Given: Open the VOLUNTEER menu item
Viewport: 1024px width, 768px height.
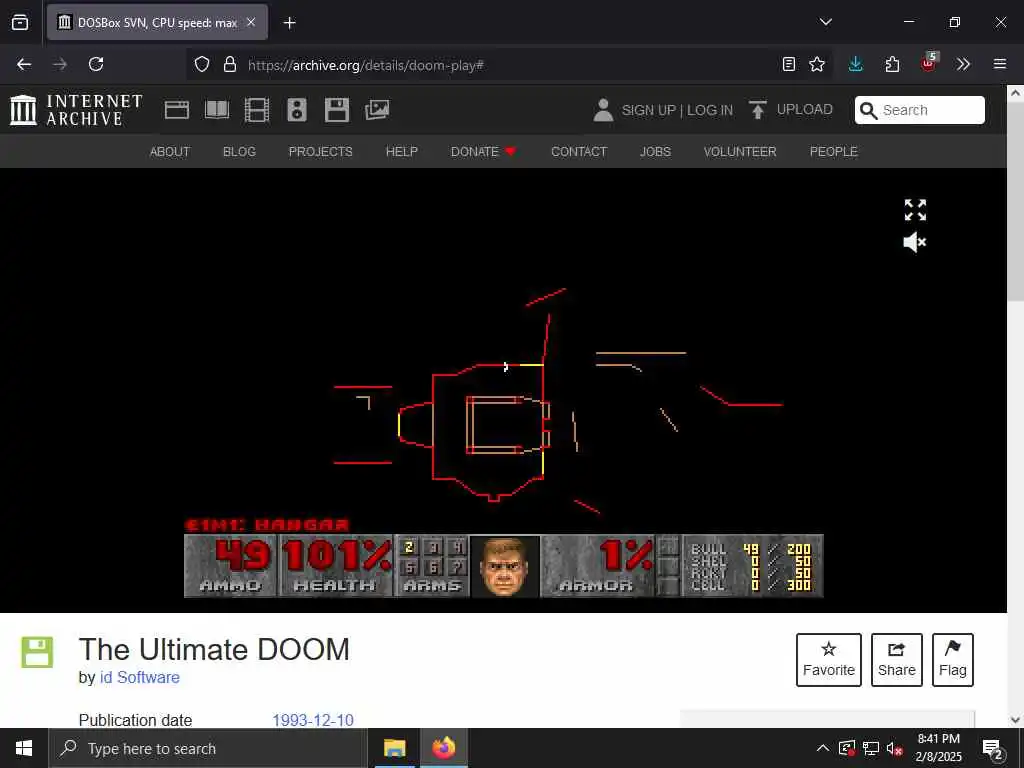Looking at the screenshot, I should click(x=740, y=152).
